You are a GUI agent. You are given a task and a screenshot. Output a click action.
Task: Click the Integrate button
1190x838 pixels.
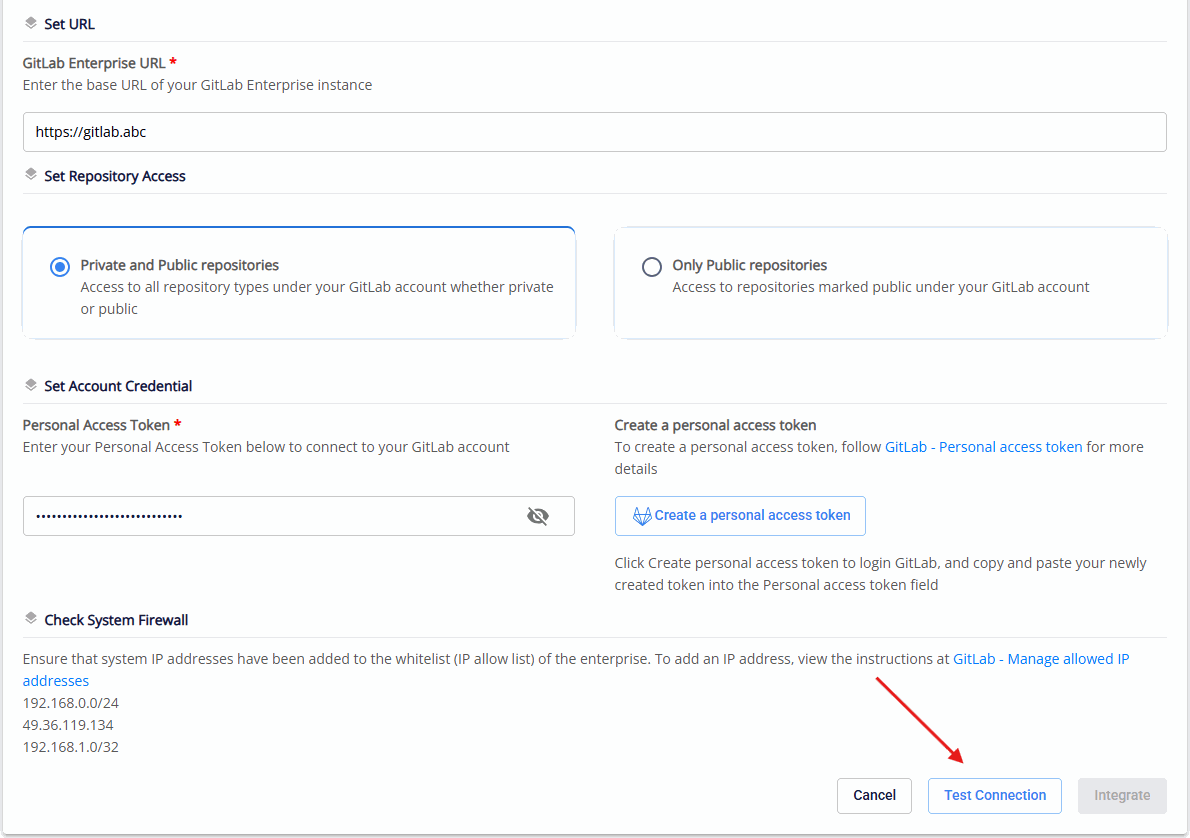(x=1122, y=795)
